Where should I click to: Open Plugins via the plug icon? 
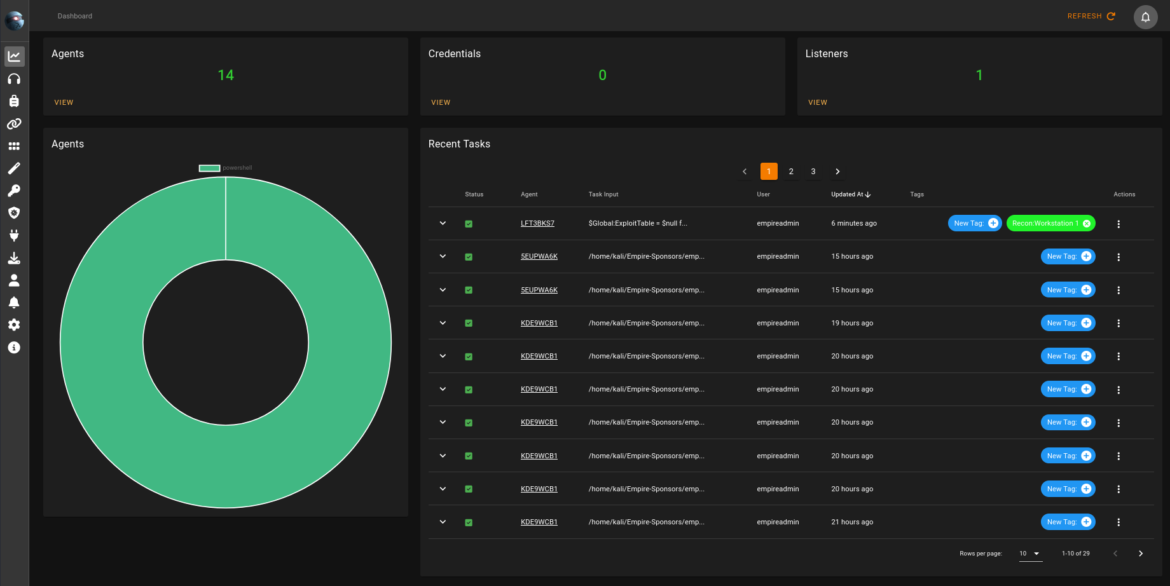pos(14,233)
